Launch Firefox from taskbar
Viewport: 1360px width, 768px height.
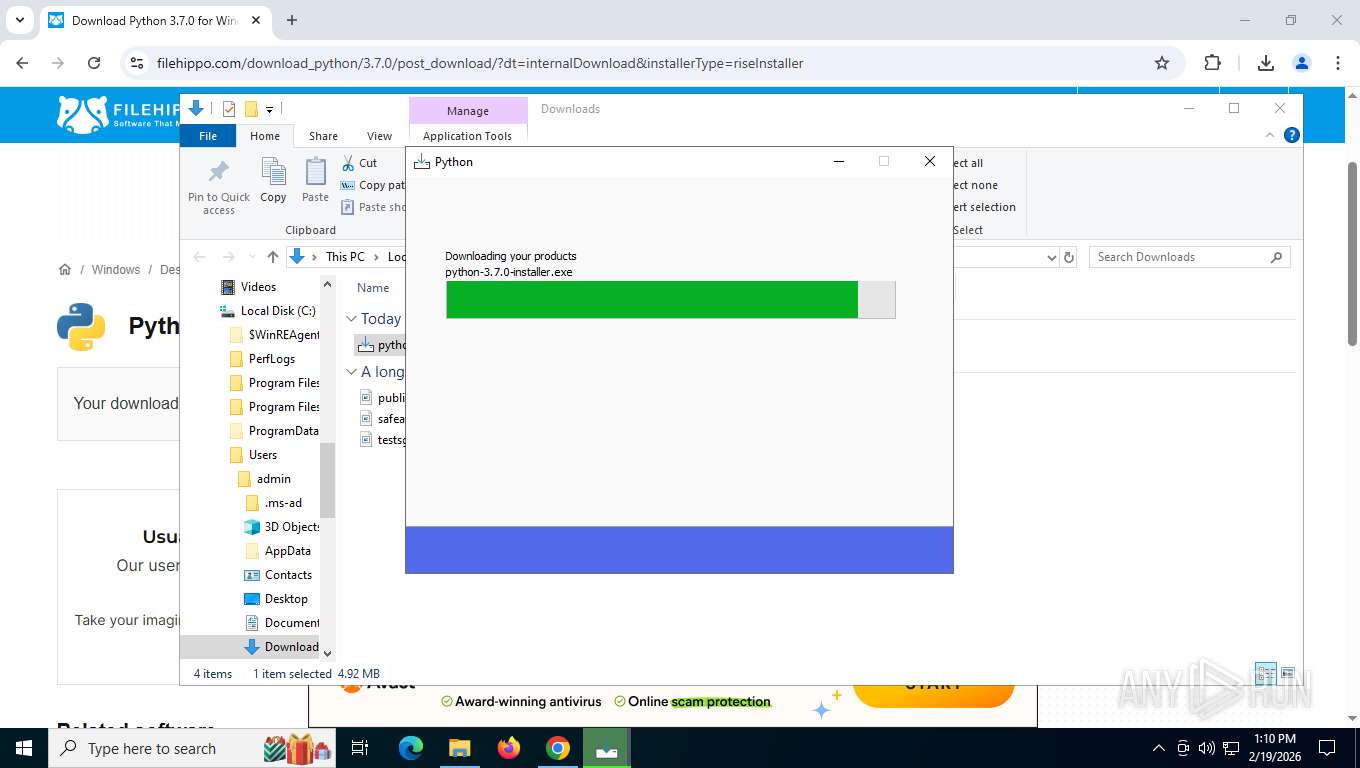click(x=509, y=748)
